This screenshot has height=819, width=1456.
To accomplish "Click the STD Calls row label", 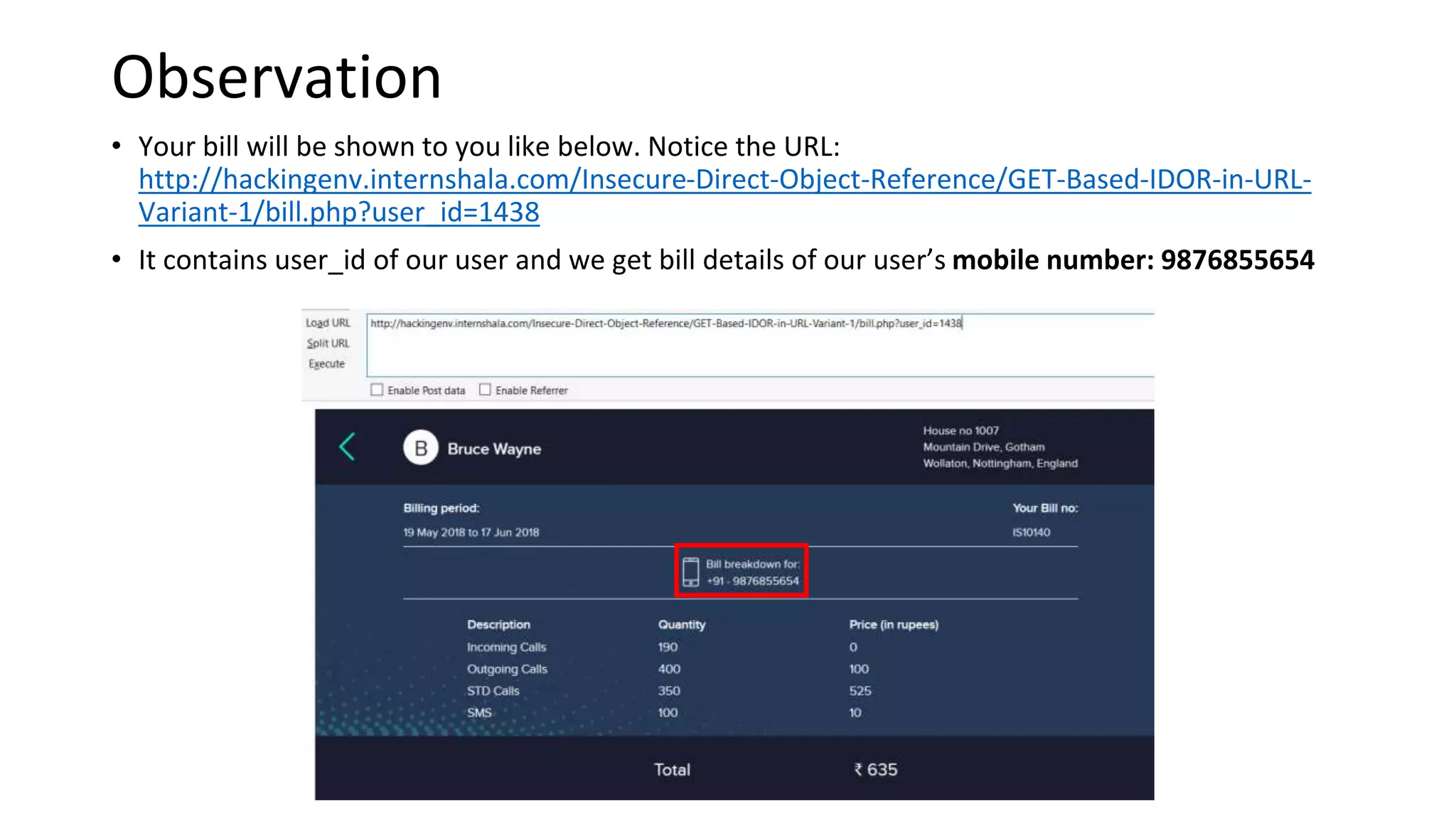I will pyautogui.click(x=493, y=691).
